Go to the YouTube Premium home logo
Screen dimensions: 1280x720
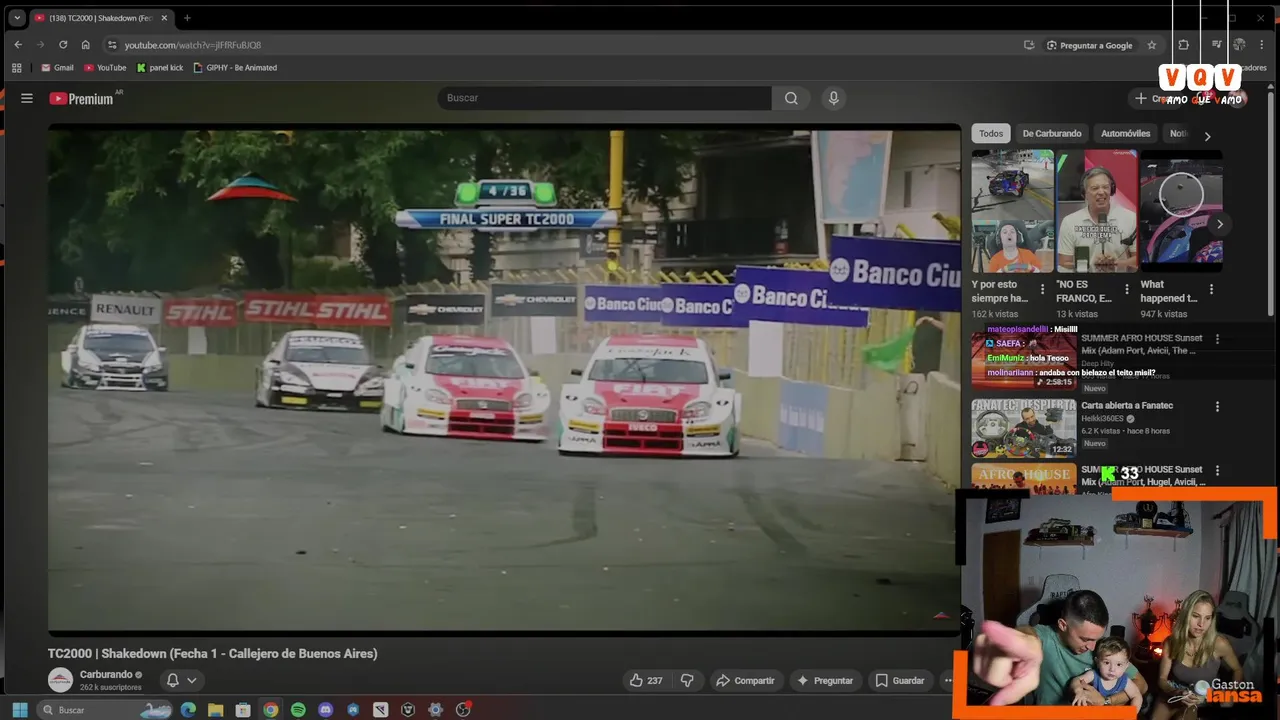tap(82, 98)
